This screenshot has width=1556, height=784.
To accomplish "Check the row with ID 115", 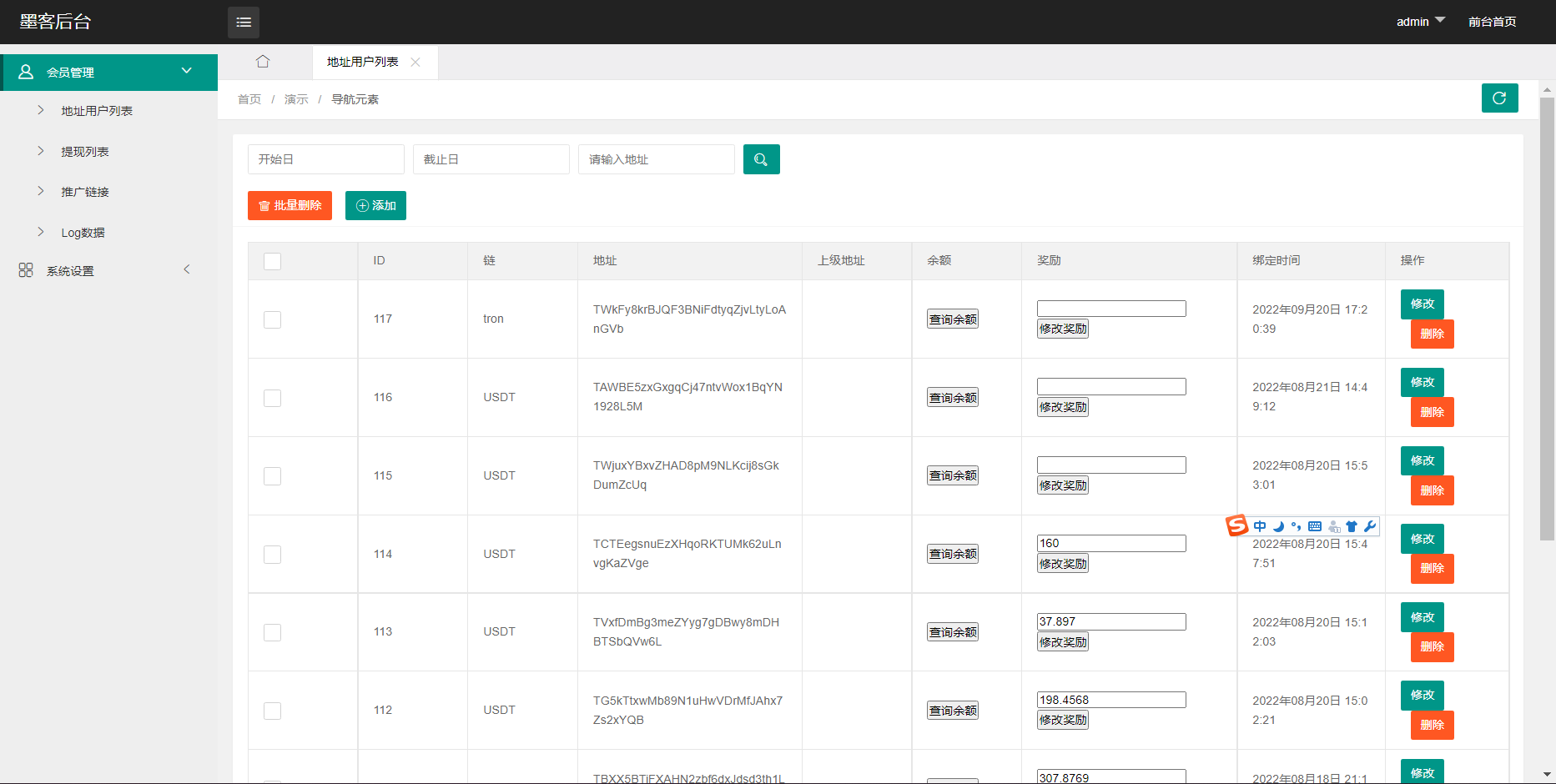I will click(272, 476).
